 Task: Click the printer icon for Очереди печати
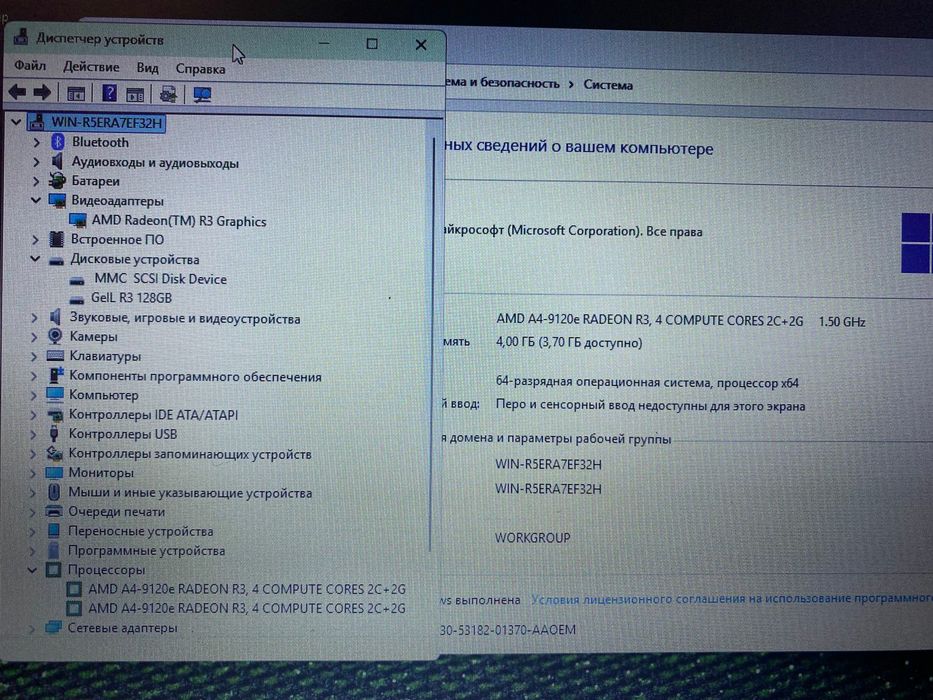click(x=54, y=511)
